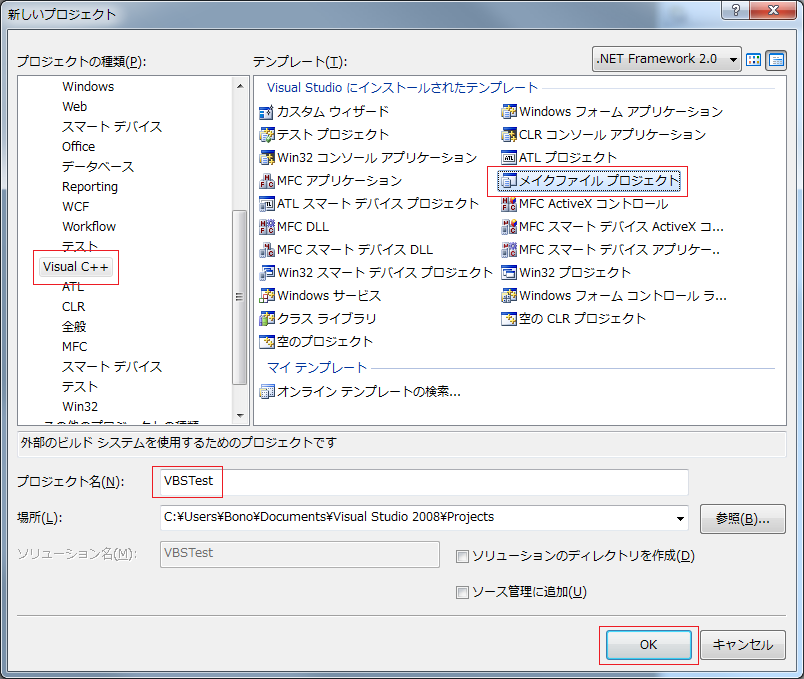
Task: Click project types scrollbar down arrow
Action: (240, 416)
